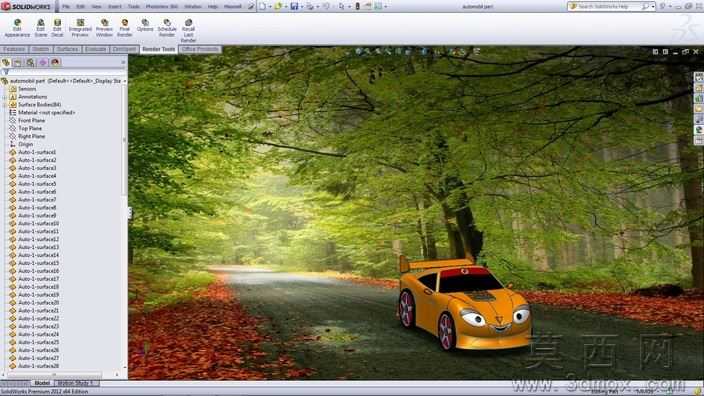Open the Edit Decal tool
The height and width of the screenshot is (396, 704).
click(57, 28)
